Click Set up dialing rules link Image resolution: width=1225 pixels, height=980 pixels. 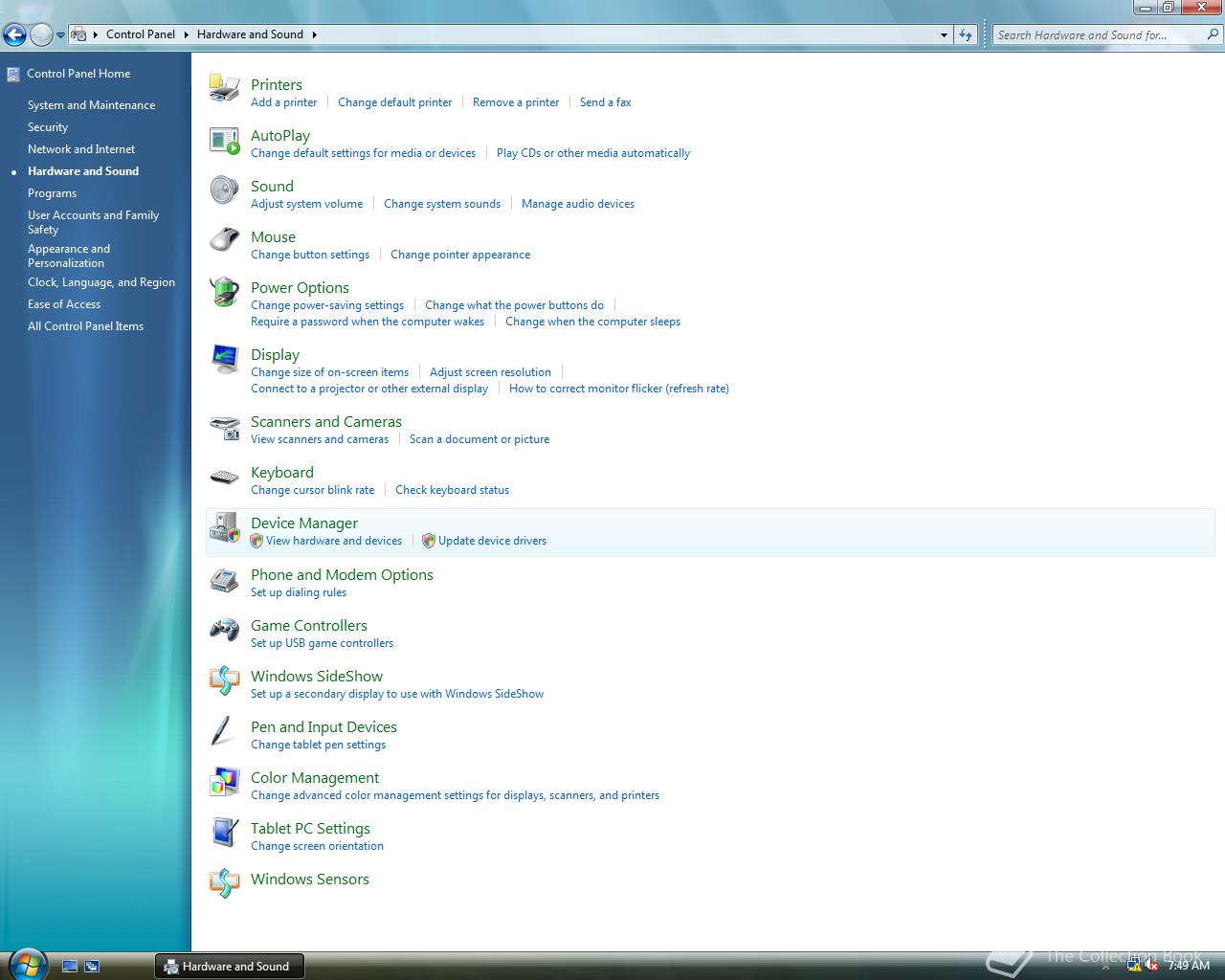[299, 592]
